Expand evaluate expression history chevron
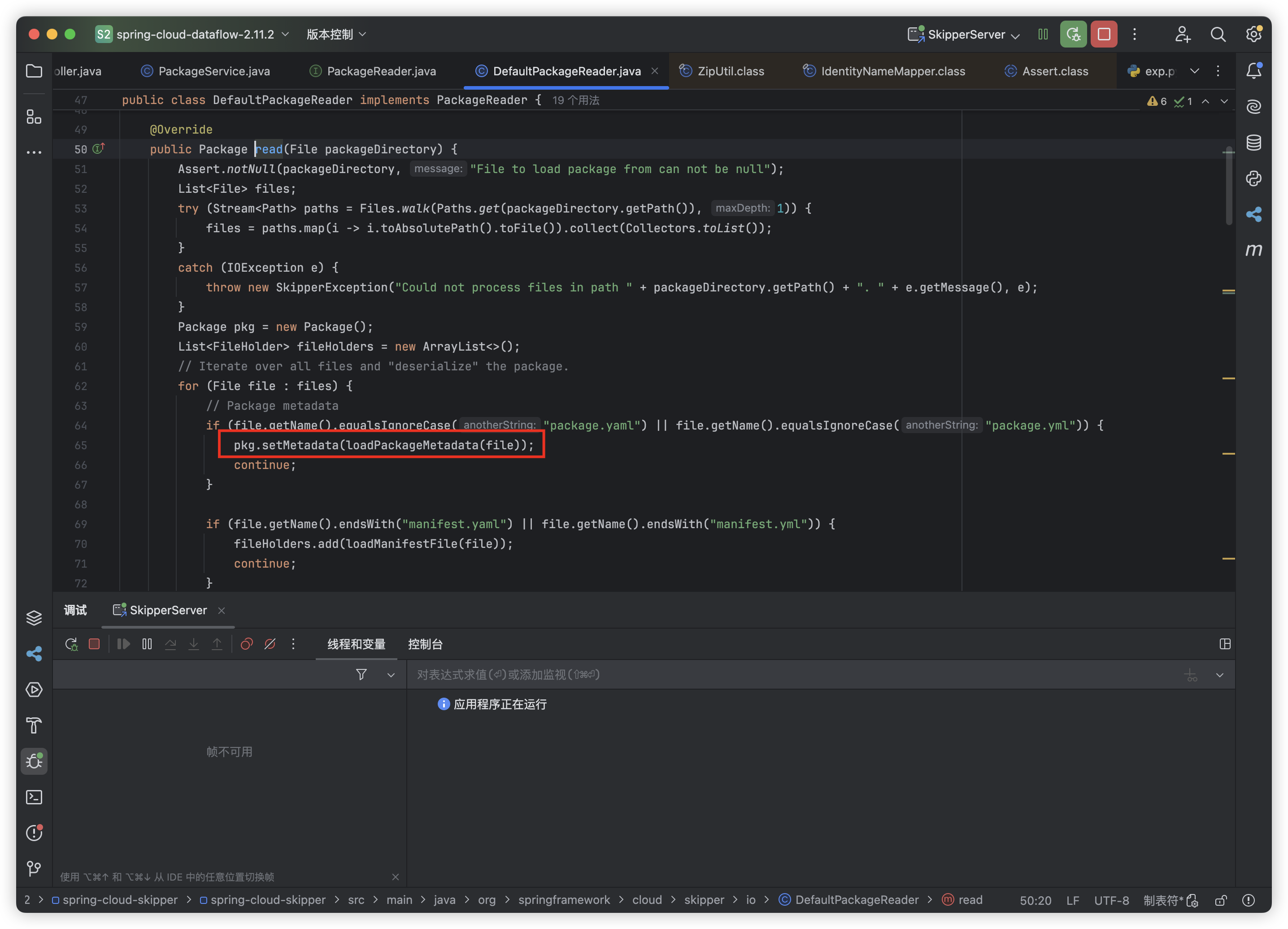Screen dimensions: 1288x929 [x=1220, y=675]
